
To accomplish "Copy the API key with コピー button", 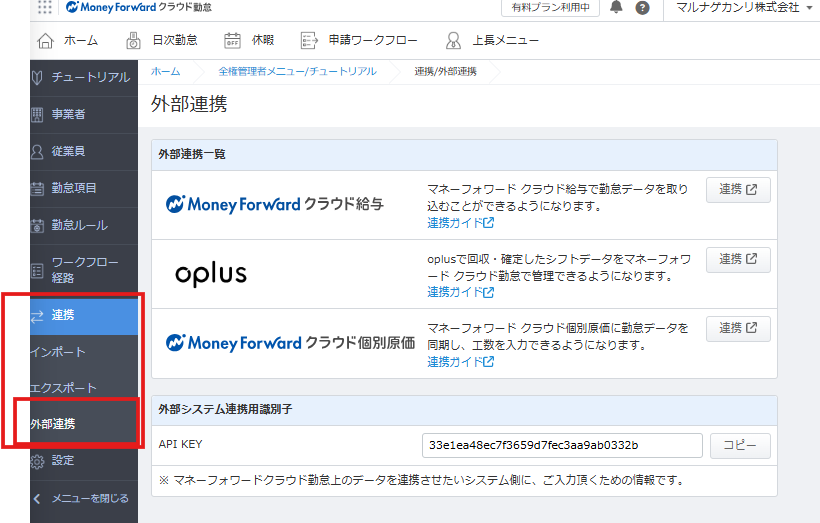I will pyautogui.click(x=740, y=445).
